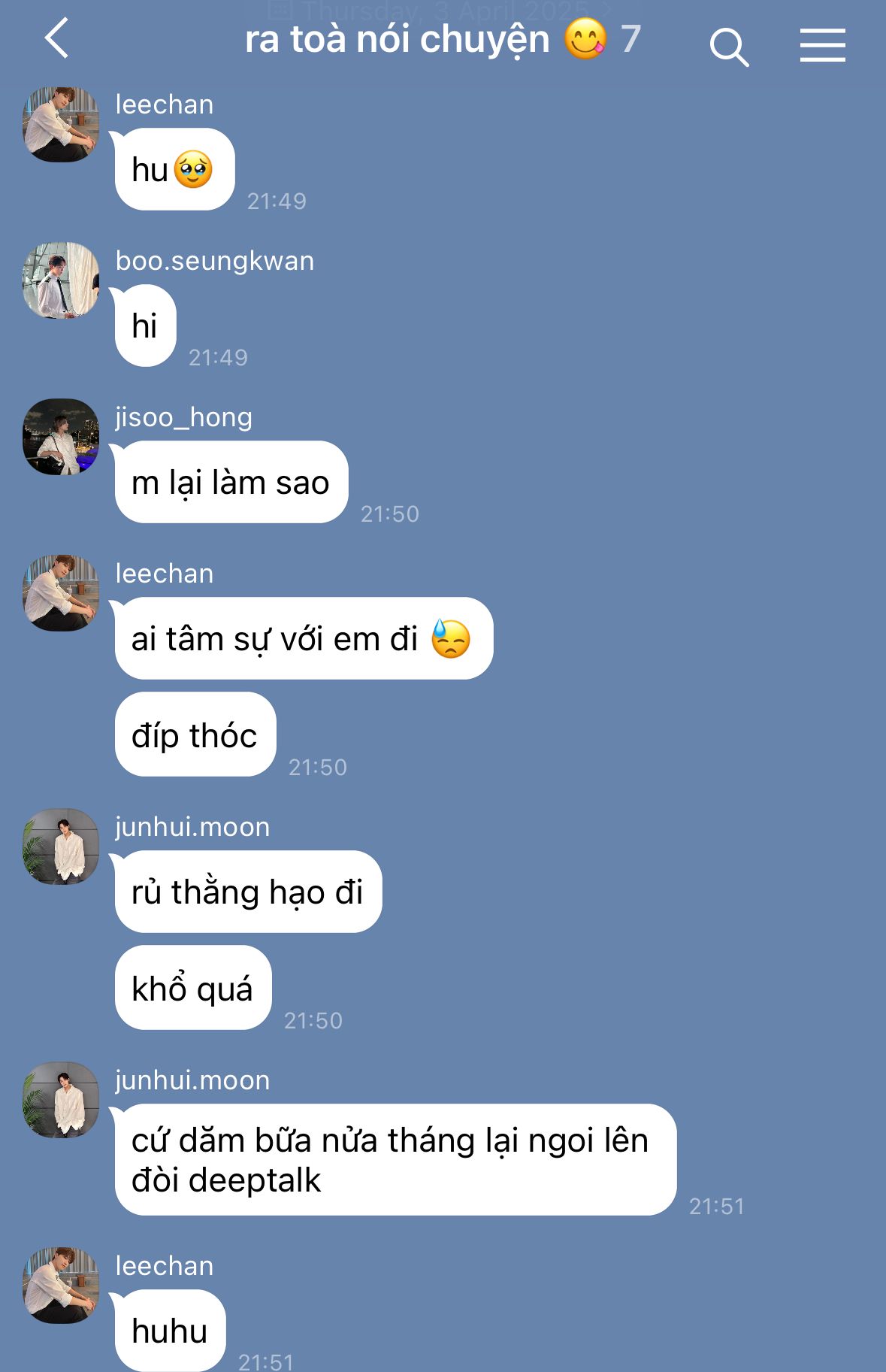Image resolution: width=886 pixels, height=1372 pixels.
Task: Tap the jisoo_hong sender name
Action: tap(184, 417)
